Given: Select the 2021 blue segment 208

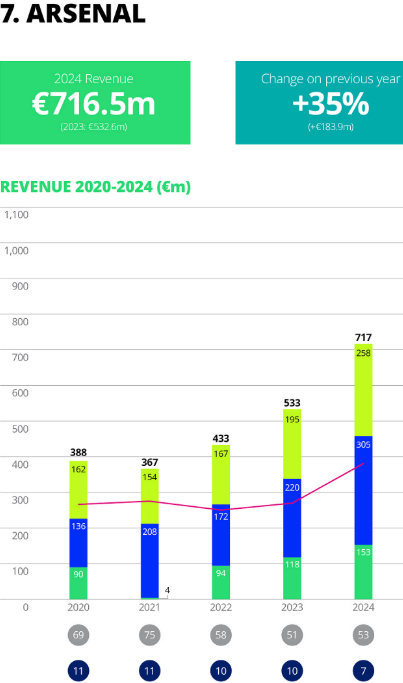Looking at the screenshot, I should point(149,561).
